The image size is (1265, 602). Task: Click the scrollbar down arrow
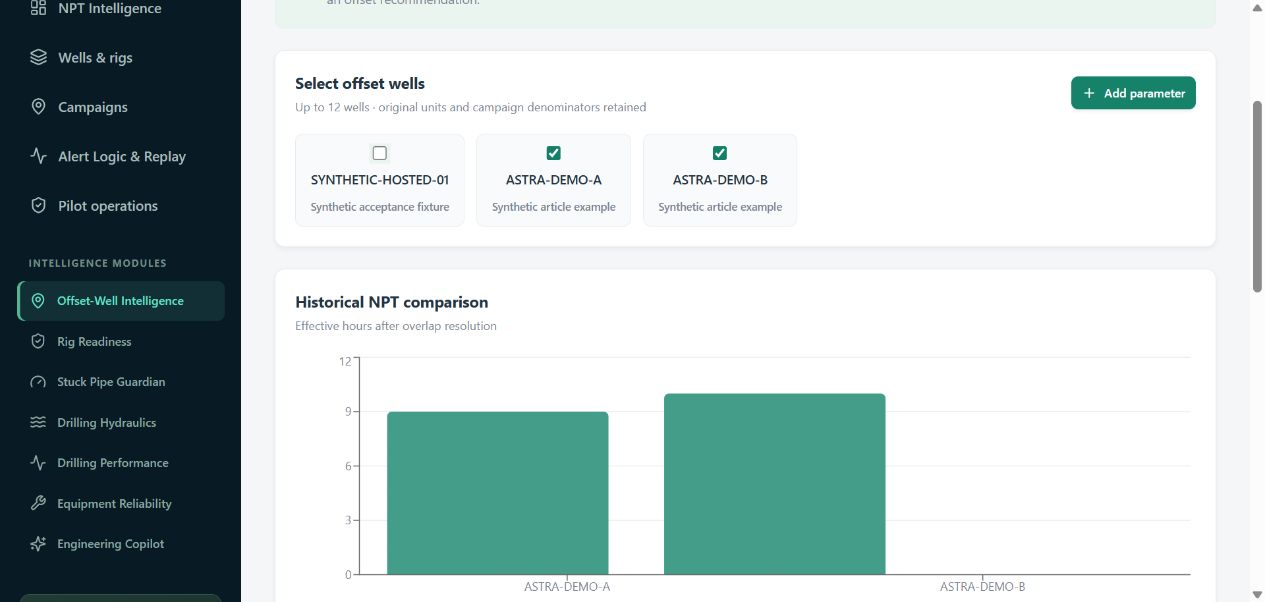(1257, 594)
